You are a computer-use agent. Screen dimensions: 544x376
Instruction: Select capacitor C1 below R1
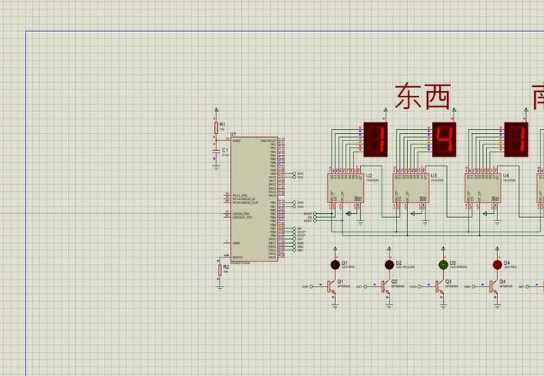216,152
